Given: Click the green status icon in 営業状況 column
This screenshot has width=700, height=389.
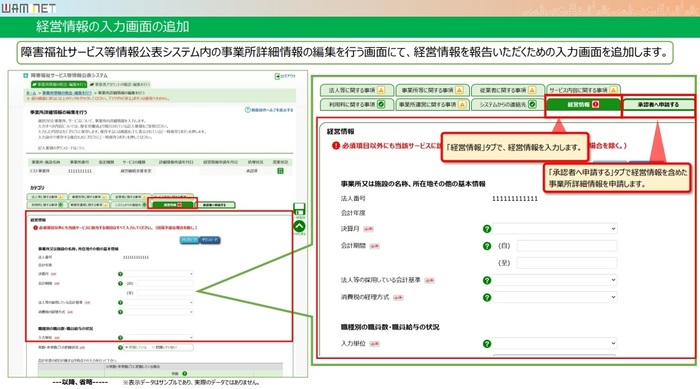Looking at the screenshot, I should 280,171.
